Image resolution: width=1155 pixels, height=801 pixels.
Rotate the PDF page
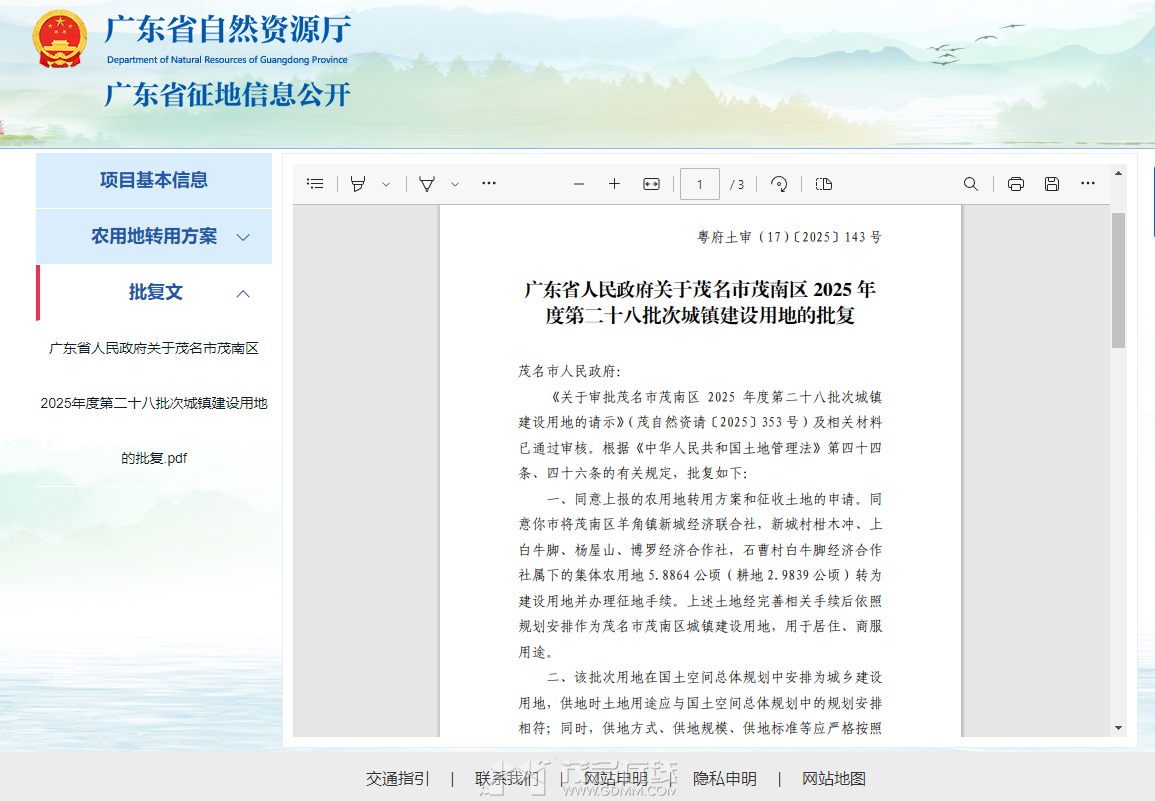[779, 184]
